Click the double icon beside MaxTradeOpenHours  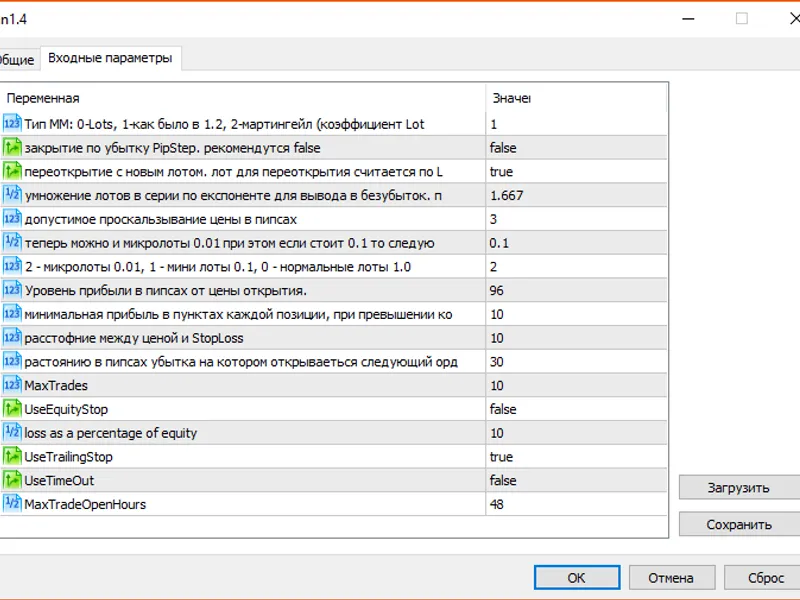point(12,504)
